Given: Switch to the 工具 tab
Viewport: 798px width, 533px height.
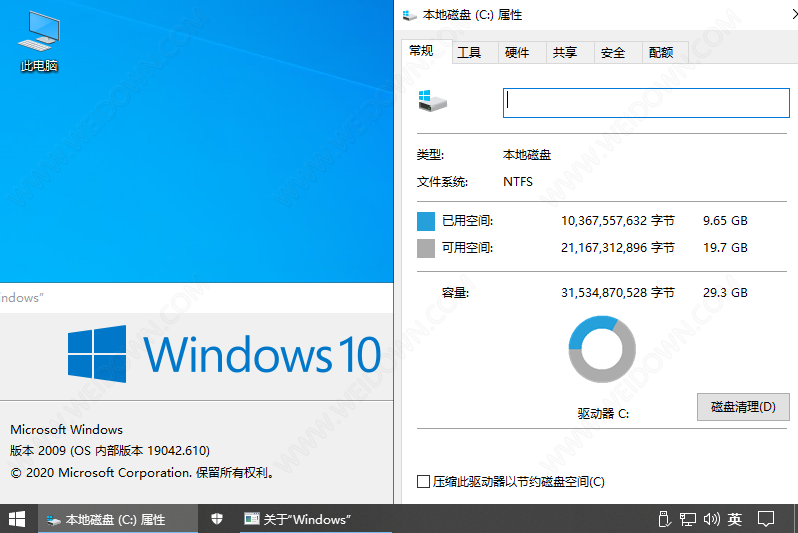Looking at the screenshot, I should (x=469, y=53).
